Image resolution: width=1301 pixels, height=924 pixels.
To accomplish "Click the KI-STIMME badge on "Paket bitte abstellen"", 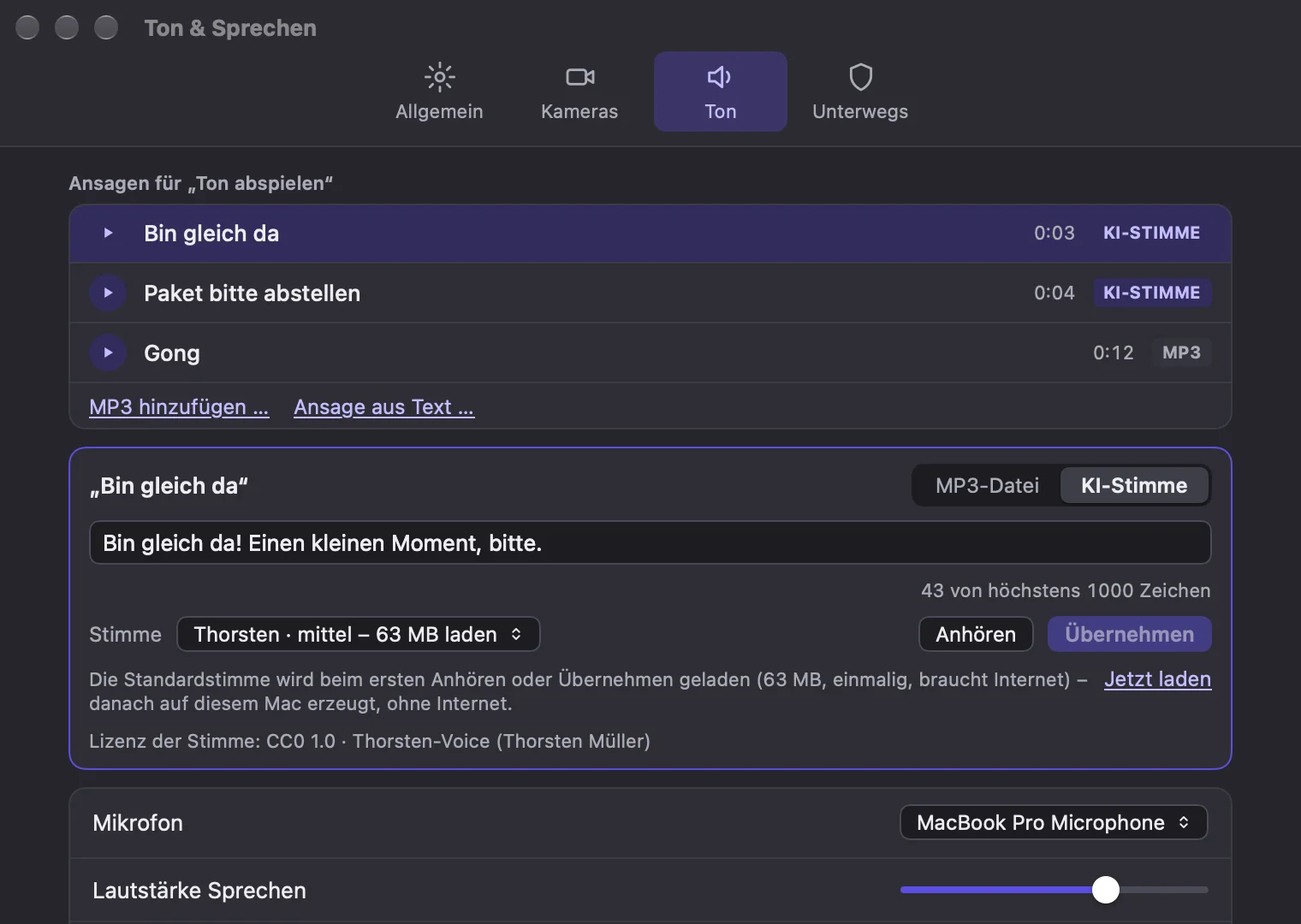I will [x=1151, y=293].
